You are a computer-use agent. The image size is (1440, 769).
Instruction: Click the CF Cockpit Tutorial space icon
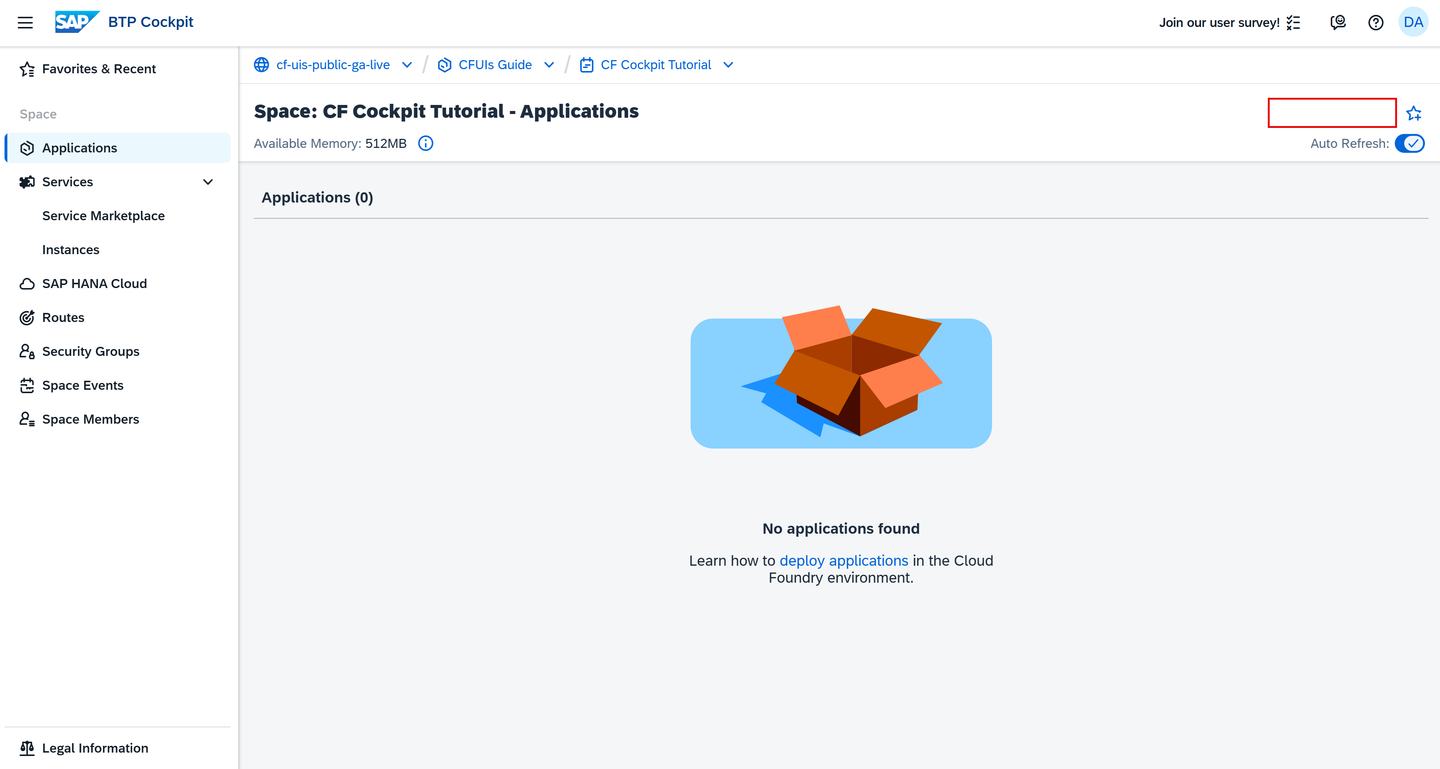(x=587, y=65)
